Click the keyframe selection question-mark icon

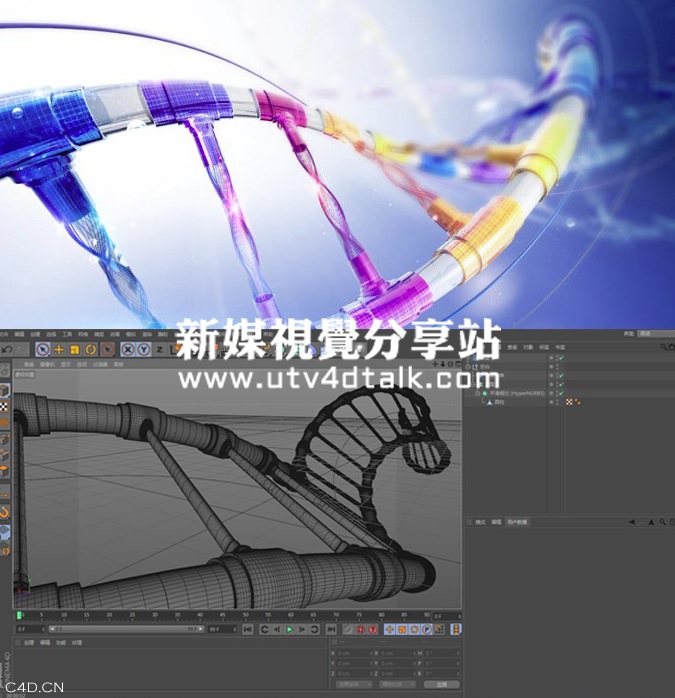pos(373,629)
